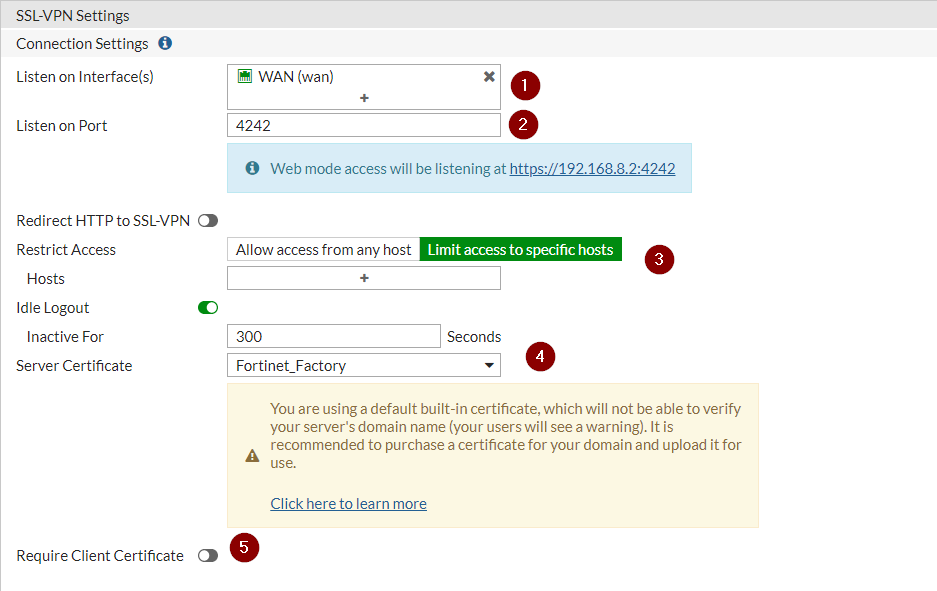The height and width of the screenshot is (591, 937).
Task: Remove WAN interface with the X icon
Action: [489, 76]
